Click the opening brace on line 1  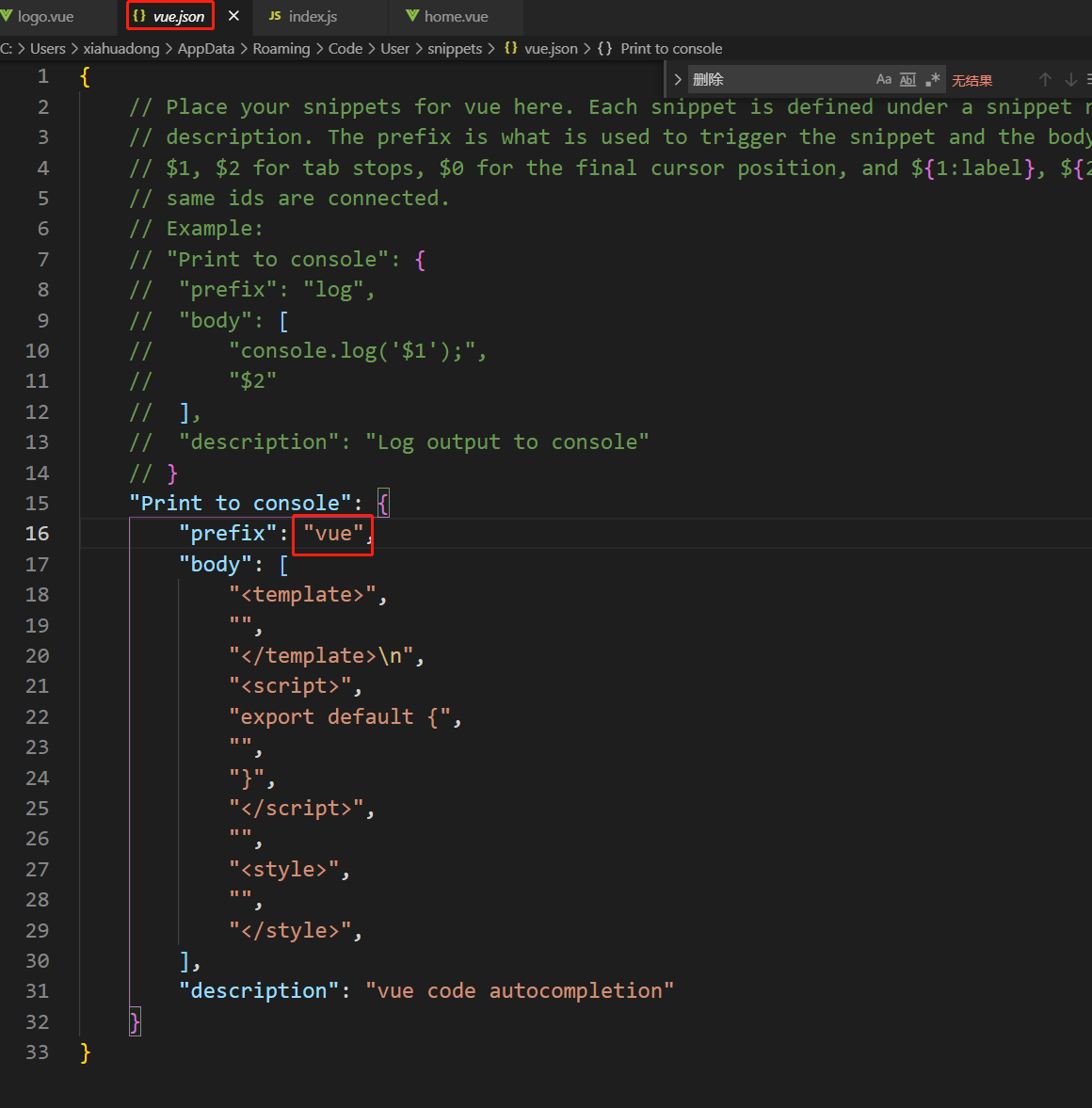(x=86, y=76)
